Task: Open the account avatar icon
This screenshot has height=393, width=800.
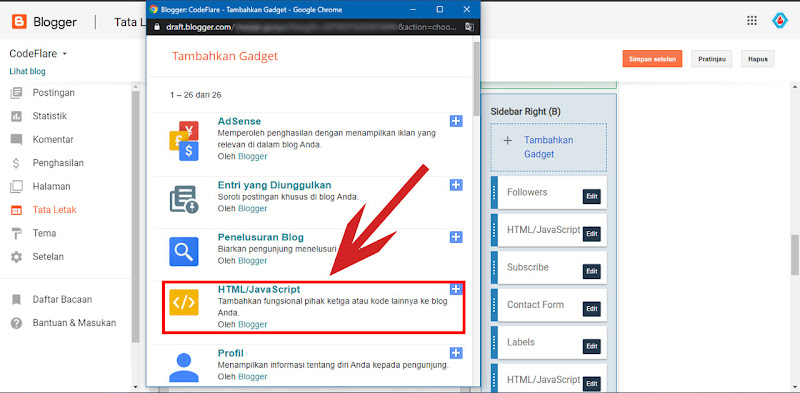Action: [x=780, y=20]
